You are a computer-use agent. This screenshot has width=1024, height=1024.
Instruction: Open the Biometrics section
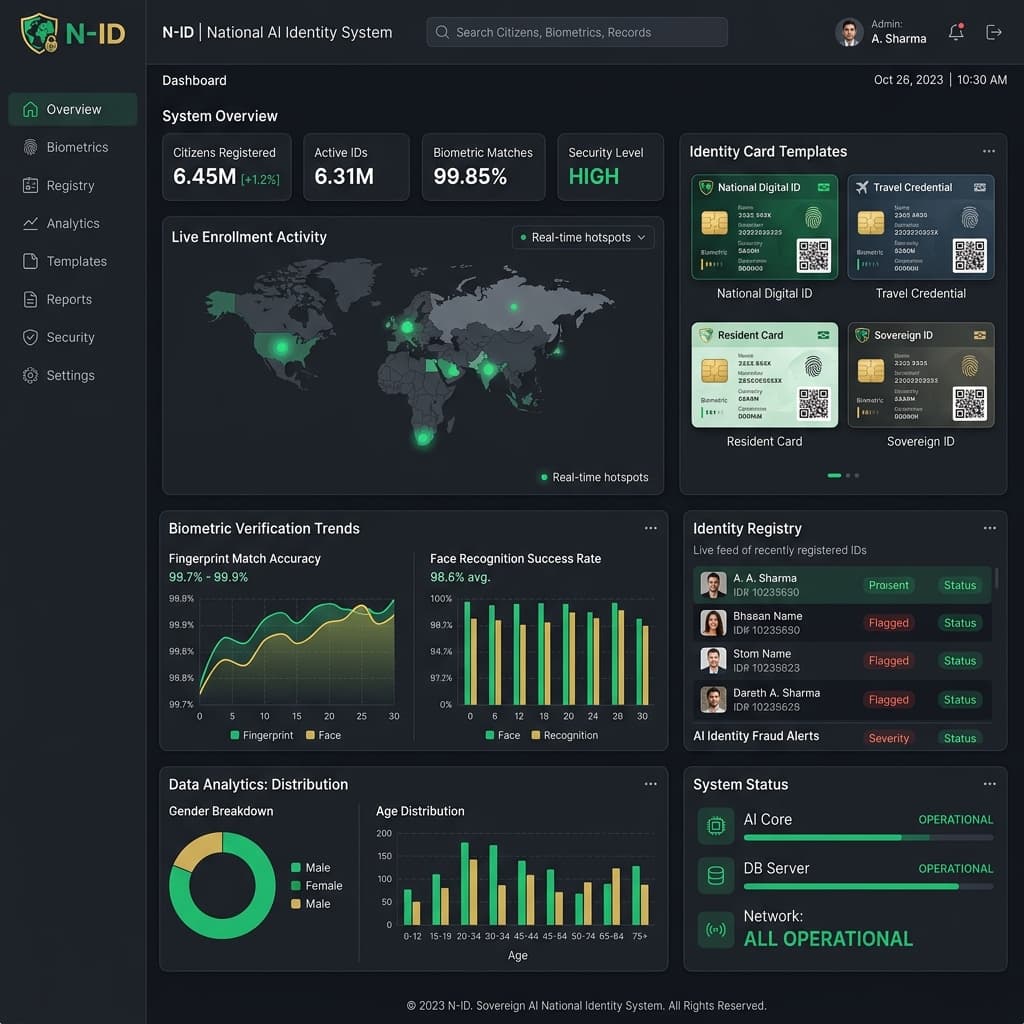(72, 147)
